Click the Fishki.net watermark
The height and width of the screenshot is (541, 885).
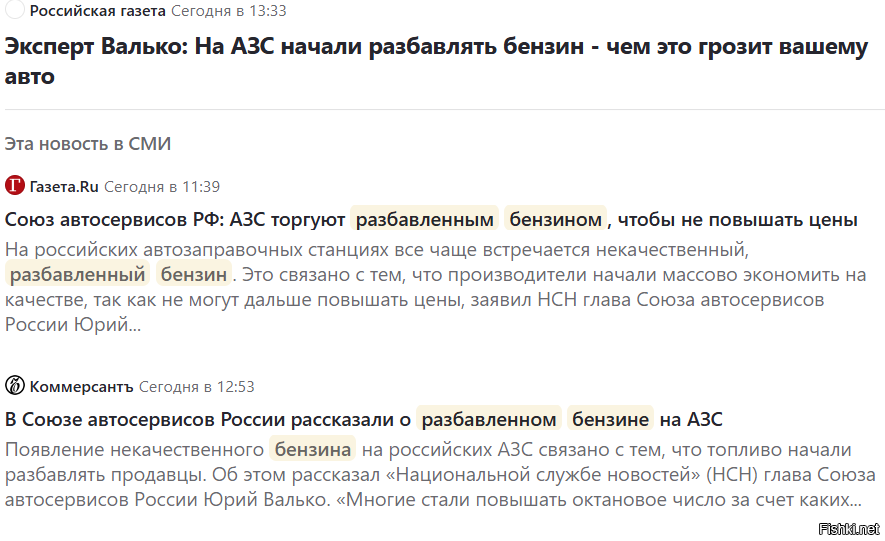coord(848,528)
